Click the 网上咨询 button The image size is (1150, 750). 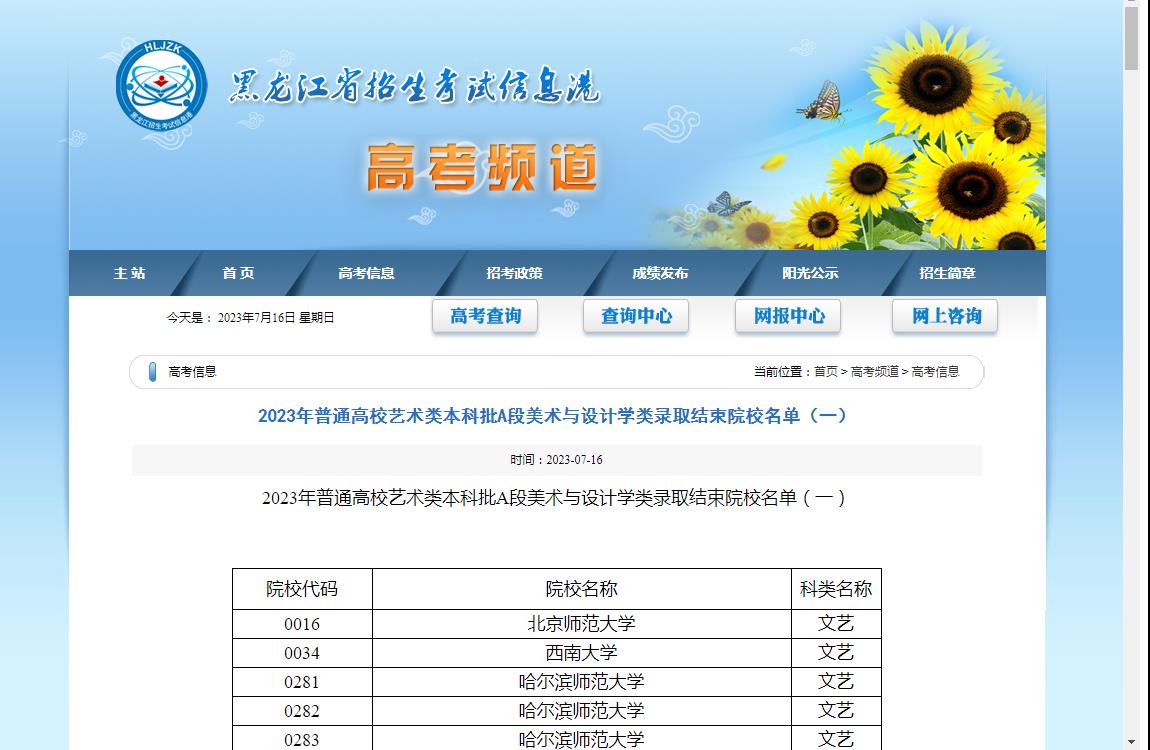pos(945,316)
